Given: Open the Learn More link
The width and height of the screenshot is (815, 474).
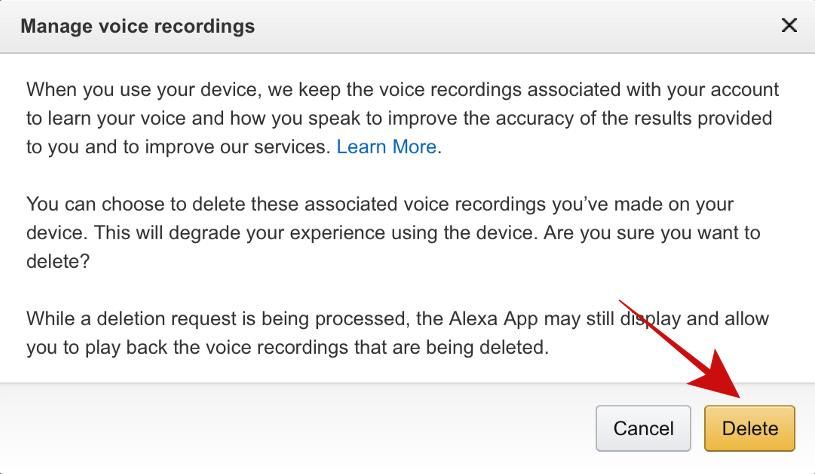Looking at the screenshot, I should (x=386, y=147).
